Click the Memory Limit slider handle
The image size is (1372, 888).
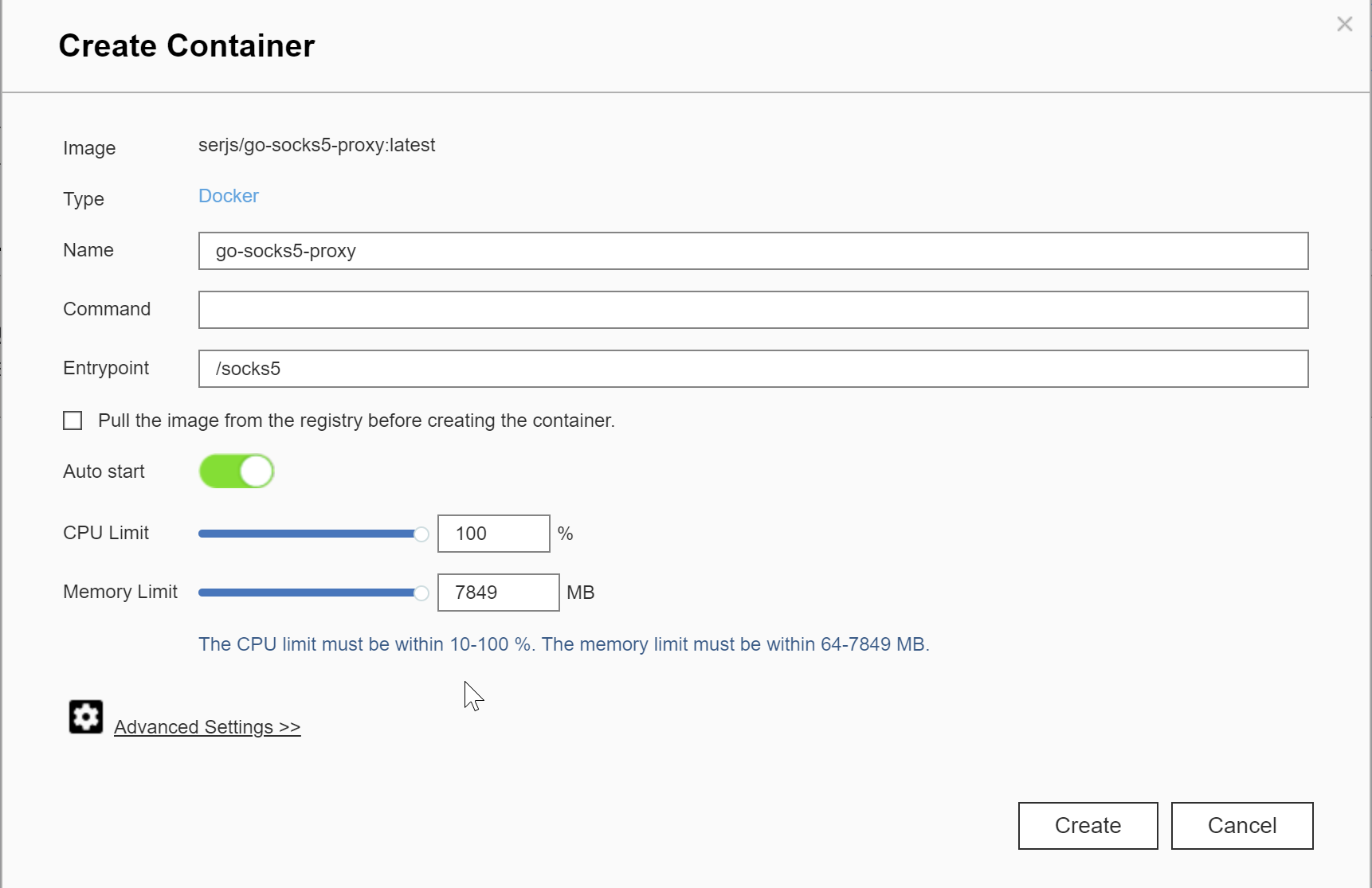click(421, 593)
